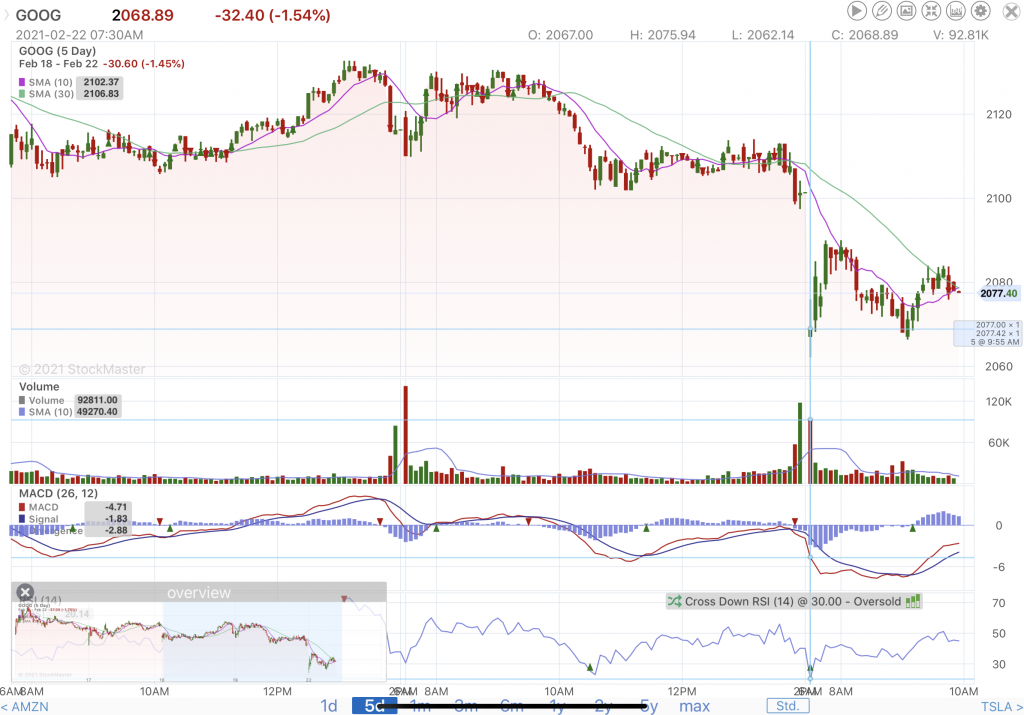Open chart settings gear

click(x=981, y=11)
